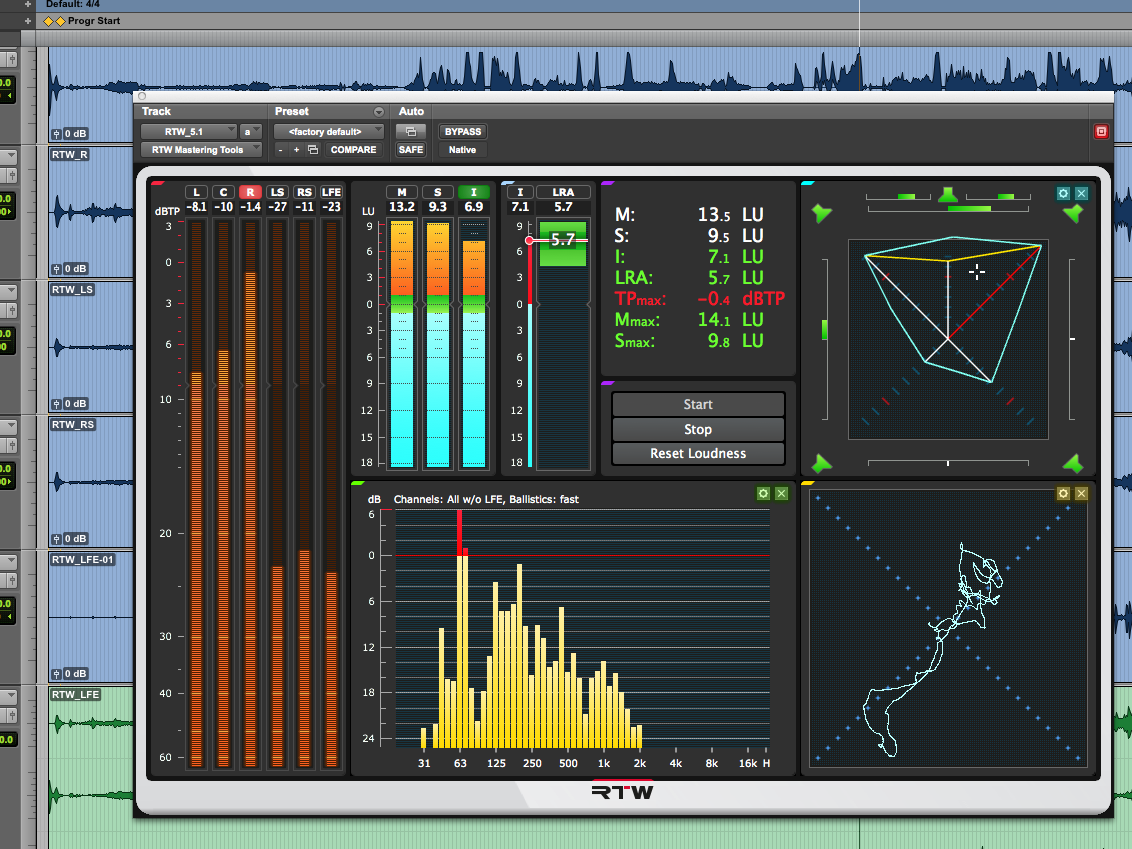The height and width of the screenshot is (849, 1132).
Task: Select the I label beside LRA
Action: click(x=520, y=192)
